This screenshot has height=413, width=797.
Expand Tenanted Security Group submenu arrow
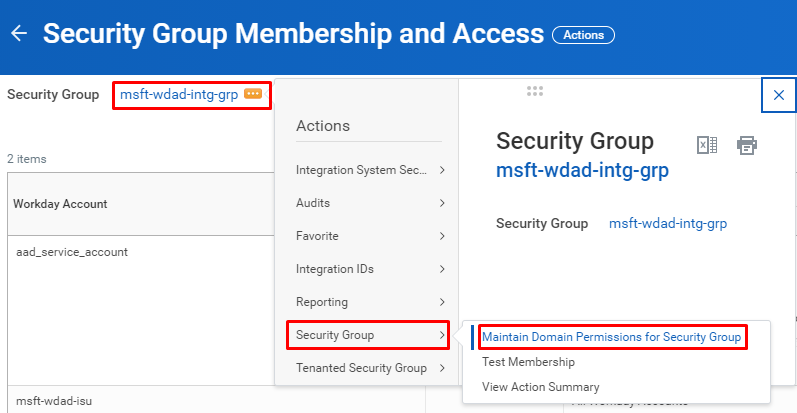pos(441,368)
